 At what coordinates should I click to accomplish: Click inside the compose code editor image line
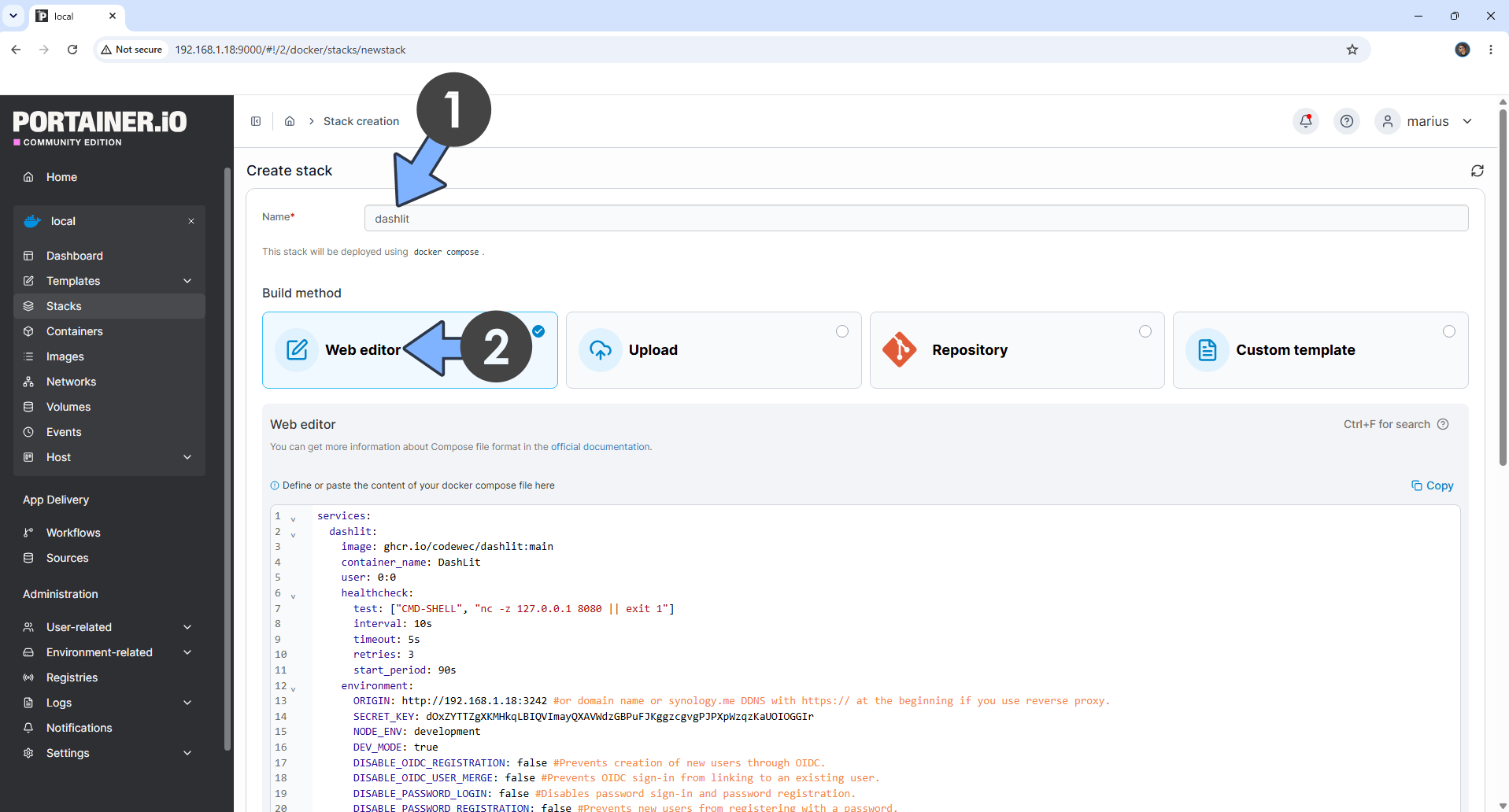click(x=447, y=547)
